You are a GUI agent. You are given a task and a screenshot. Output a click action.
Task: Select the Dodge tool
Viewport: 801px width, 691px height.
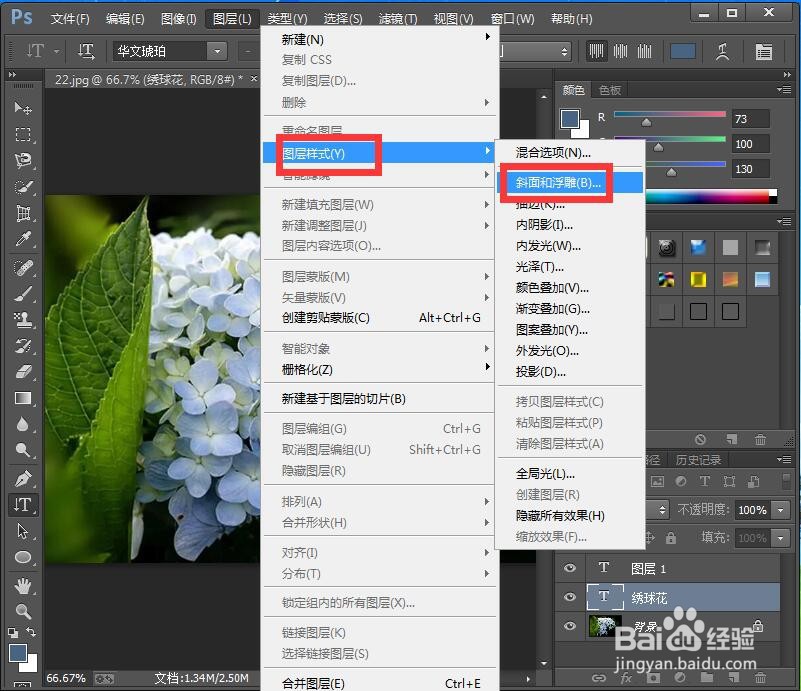pyautogui.click(x=23, y=450)
